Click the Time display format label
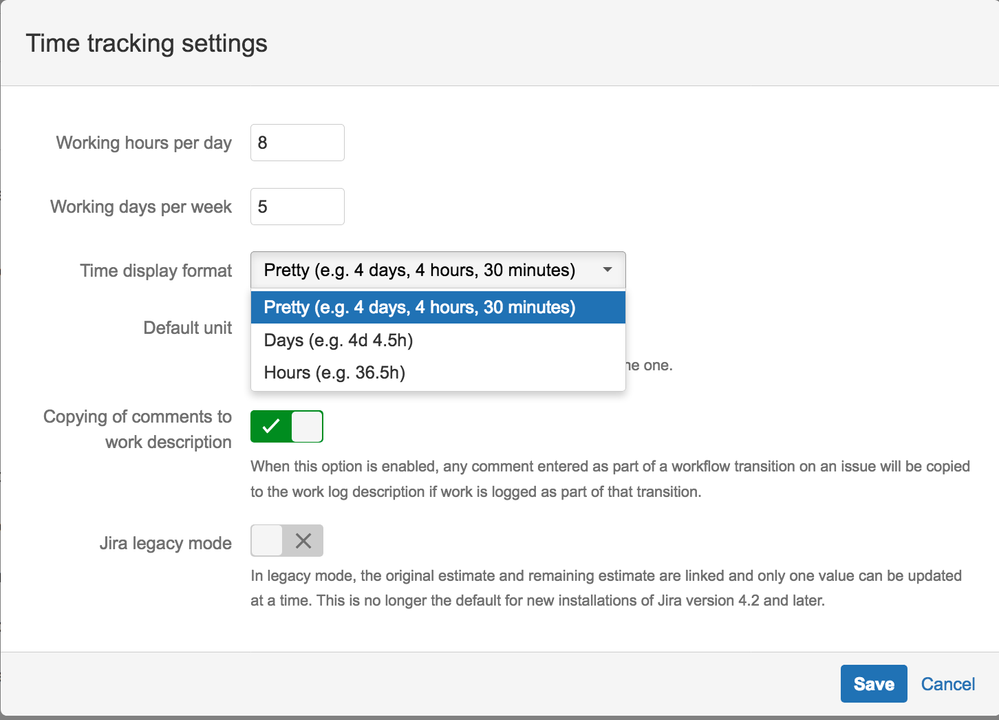The width and height of the screenshot is (999, 720). pyautogui.click(x=156, y=271)
